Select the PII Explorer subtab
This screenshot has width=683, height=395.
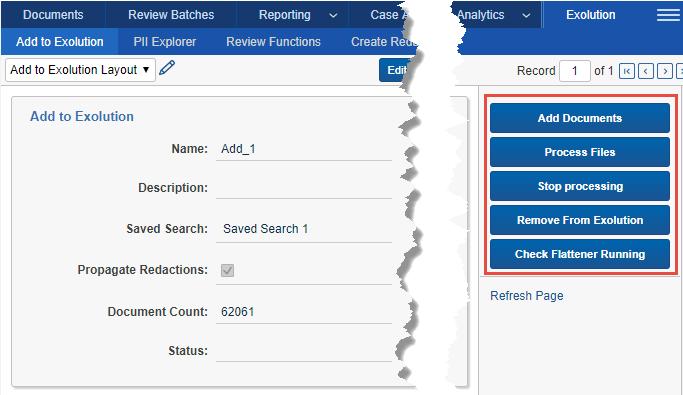[x=165, y=42]
